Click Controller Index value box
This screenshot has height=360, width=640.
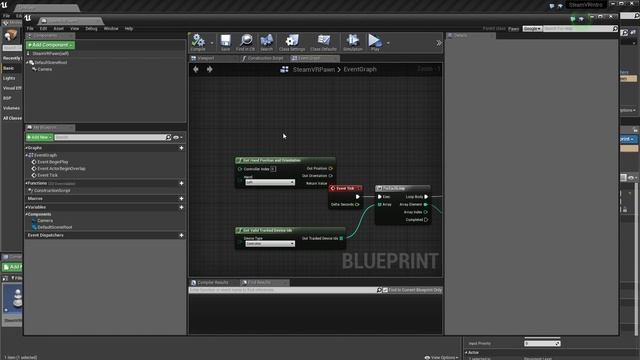pyautogui.click(x=273, y=169)
